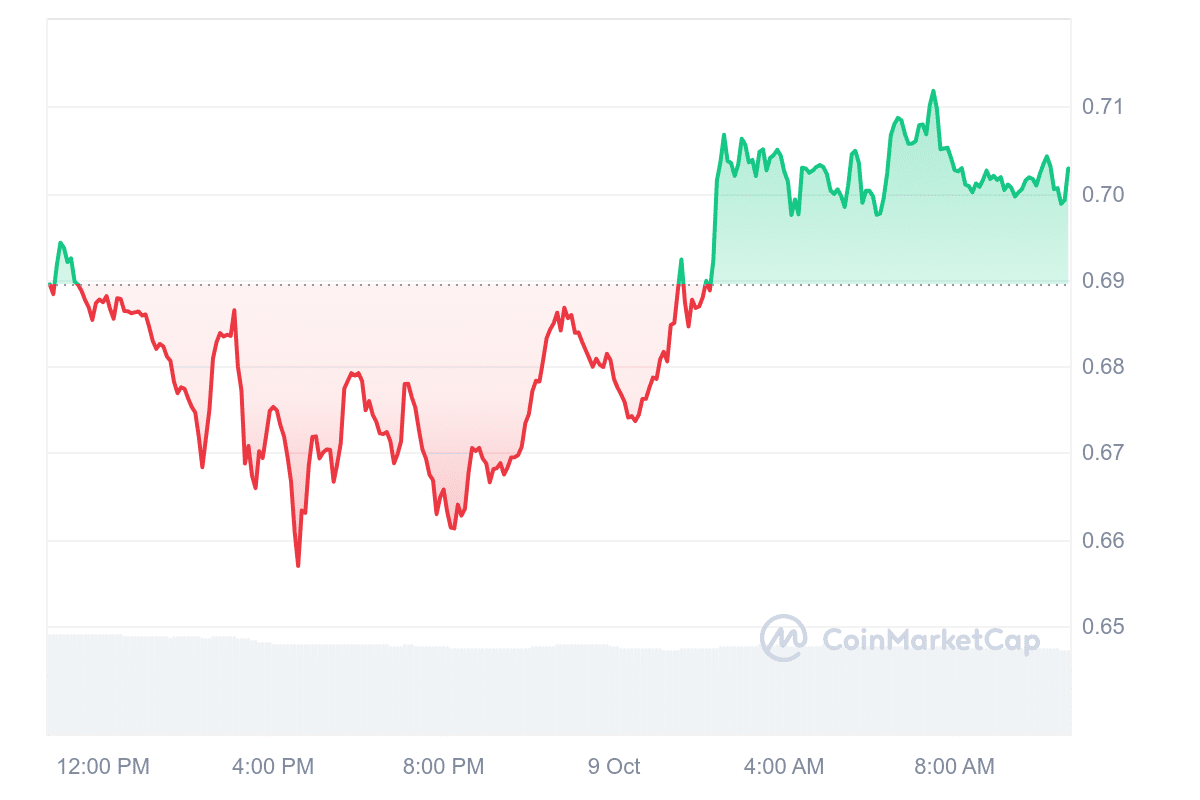Click the CoinMarketCap watermark text
The width and height of the screenshot is (1200, 800).
(x=930, y=640)
